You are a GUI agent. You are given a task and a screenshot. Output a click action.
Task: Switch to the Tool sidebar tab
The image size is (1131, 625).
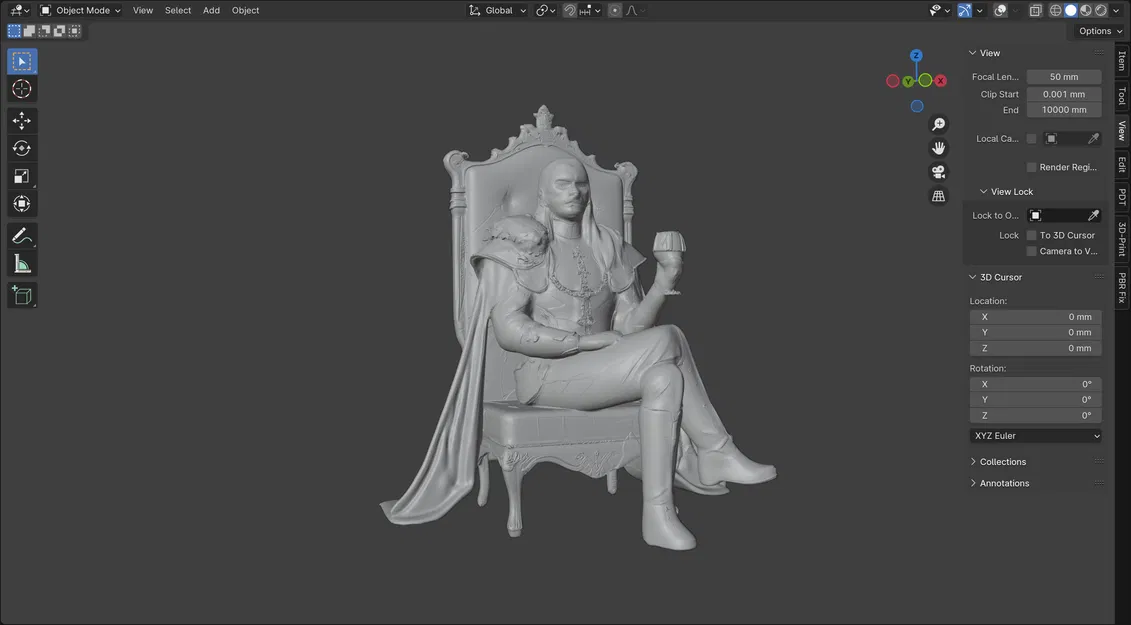click(1121, 96)
